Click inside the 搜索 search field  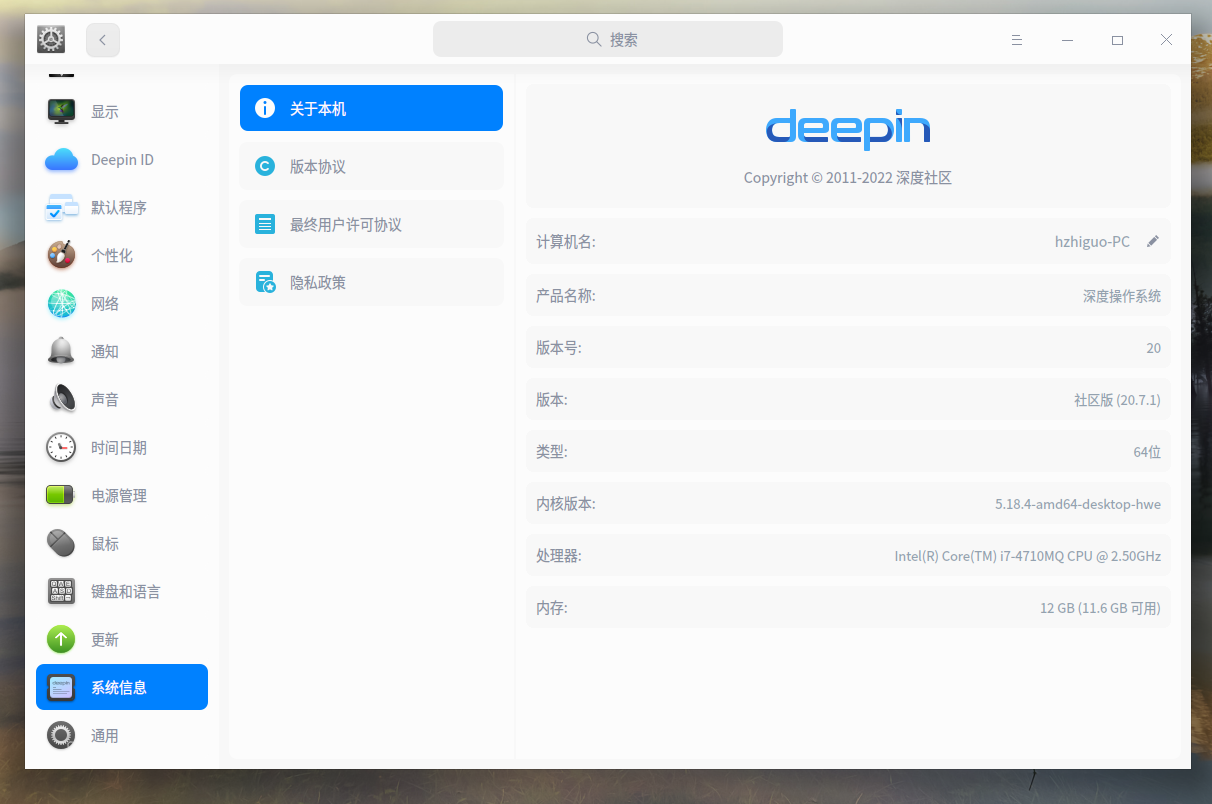click(x=607, y=38)
